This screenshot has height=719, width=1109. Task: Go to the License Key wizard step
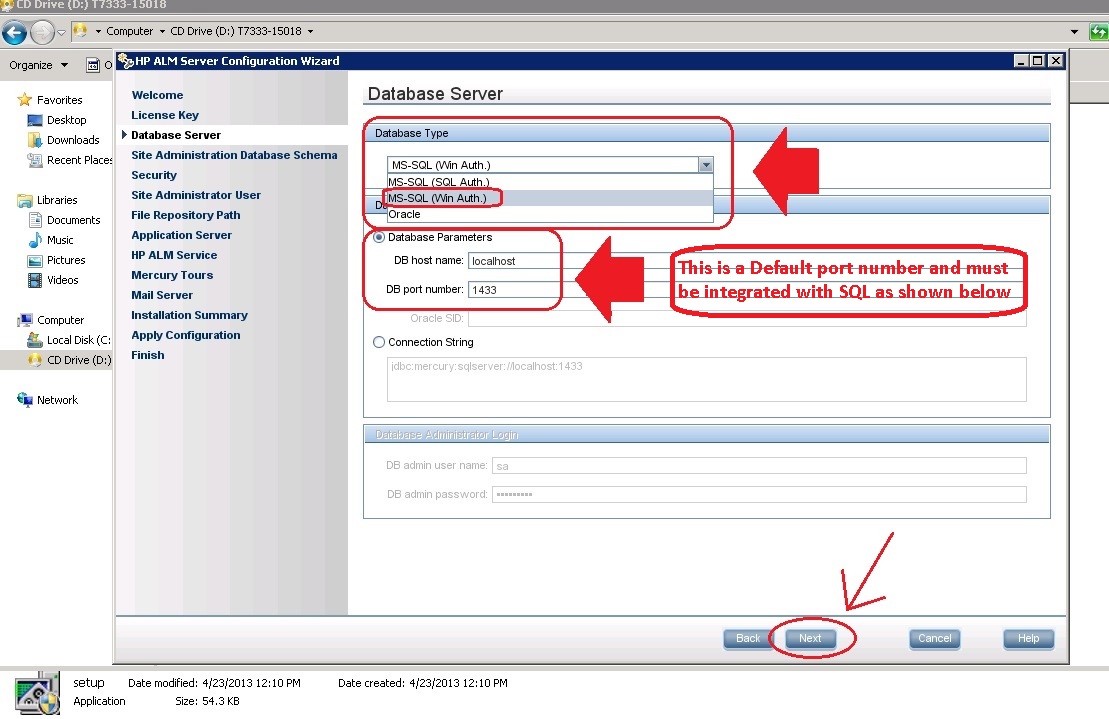(x=165, y=115)
